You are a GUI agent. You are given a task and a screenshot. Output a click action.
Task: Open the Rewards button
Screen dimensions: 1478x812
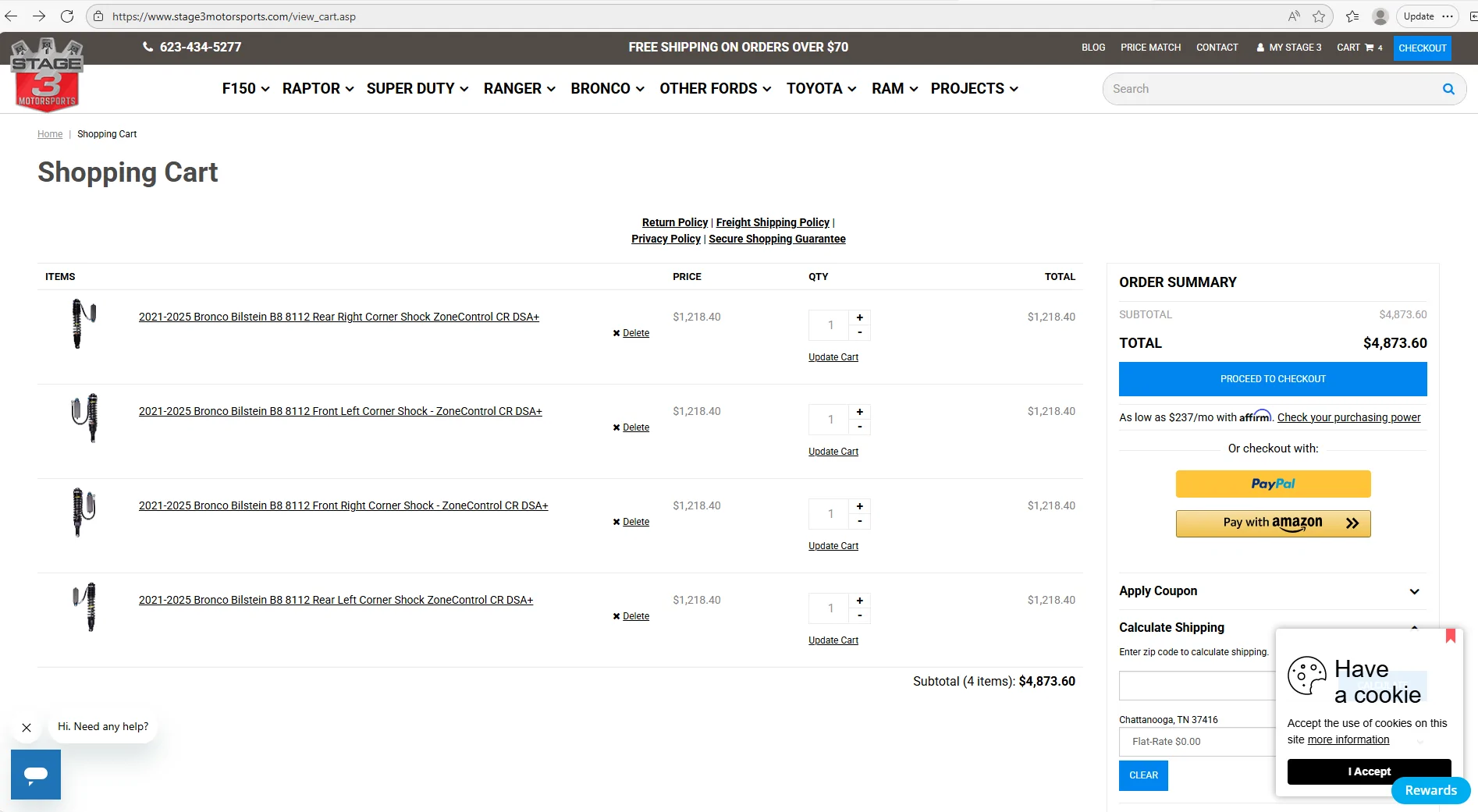pos(1430,790)
